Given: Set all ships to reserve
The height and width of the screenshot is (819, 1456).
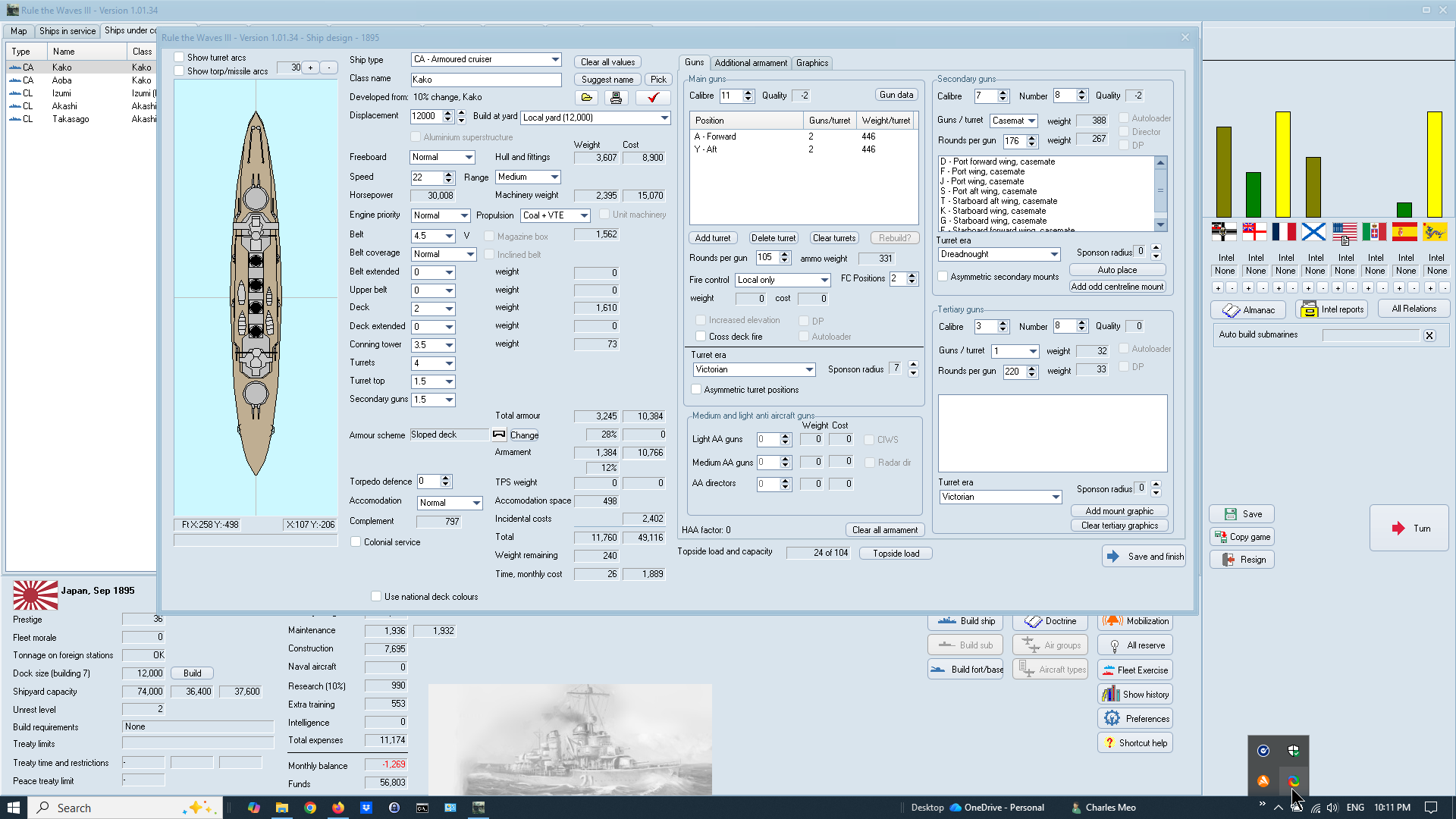Looking at the screenshot, I should (1135, 645).
